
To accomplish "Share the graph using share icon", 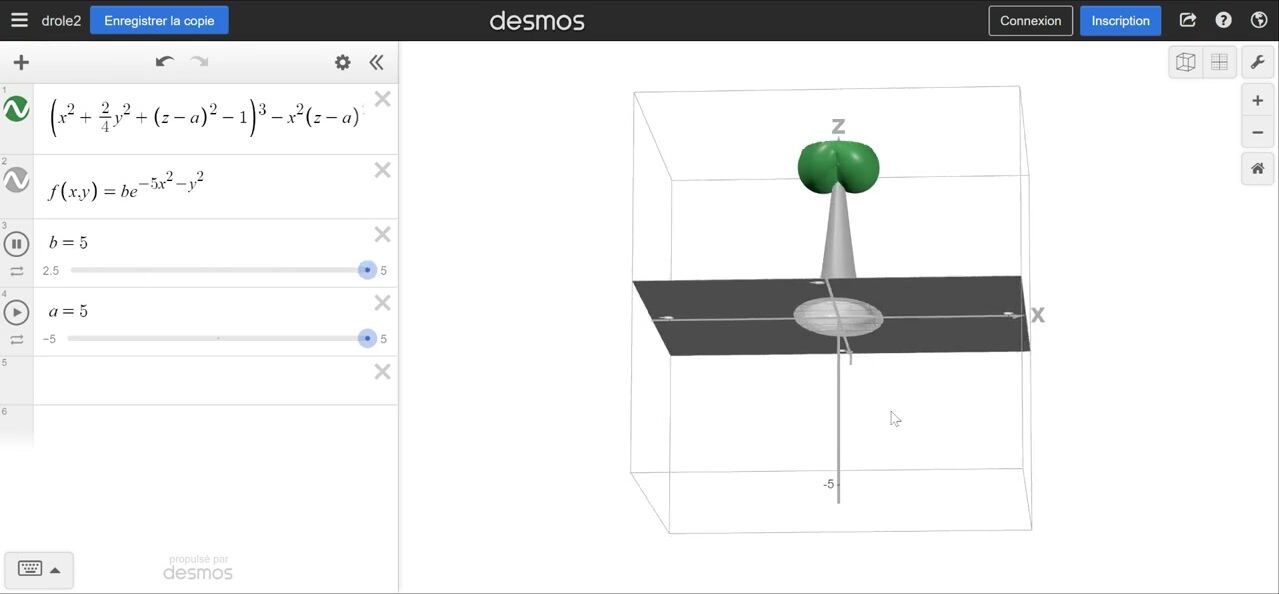I will (1188, 20).
